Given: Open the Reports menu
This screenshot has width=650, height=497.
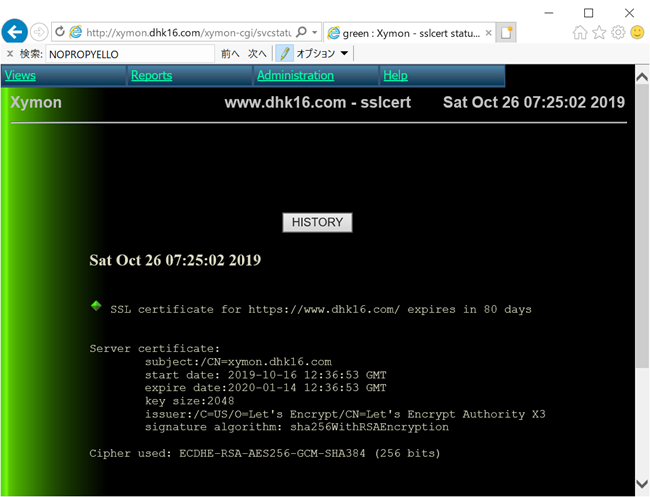Looking at the screenshot, I should click(x=151, y=75).
